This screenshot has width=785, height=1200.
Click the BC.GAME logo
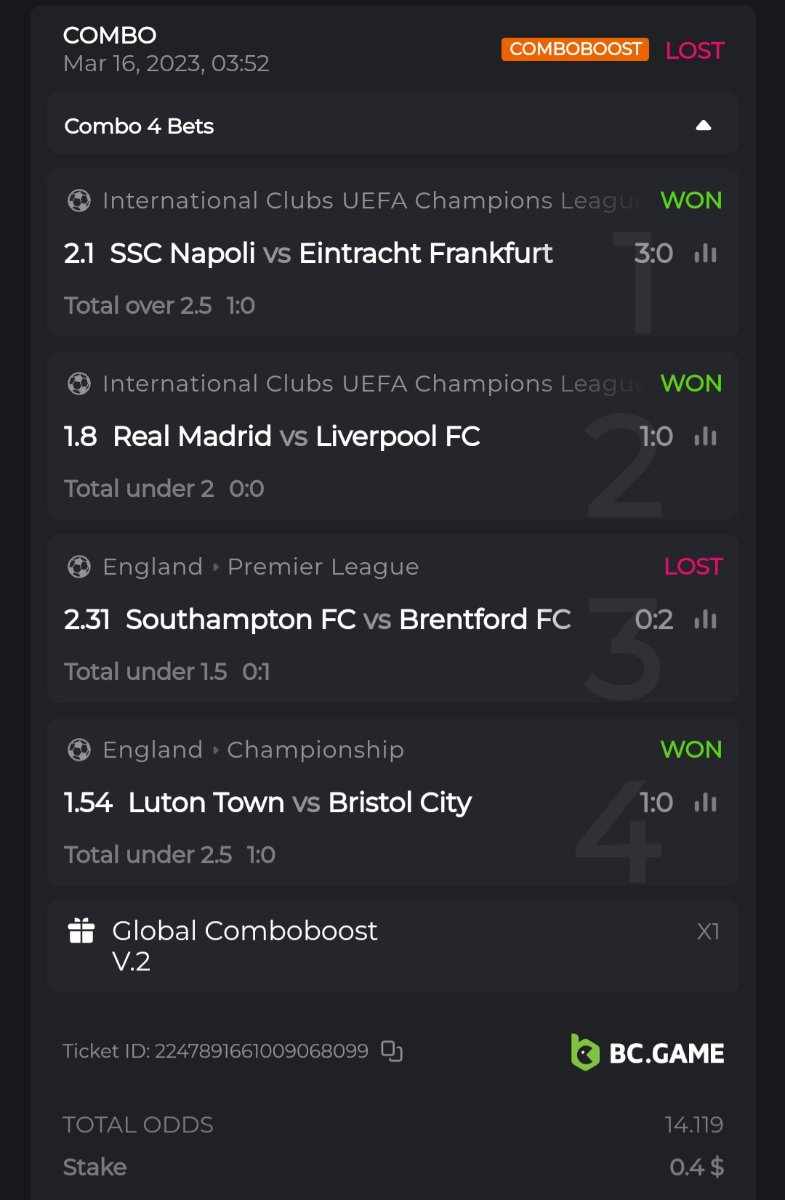pyautogui.click(x=647, y=1052)
